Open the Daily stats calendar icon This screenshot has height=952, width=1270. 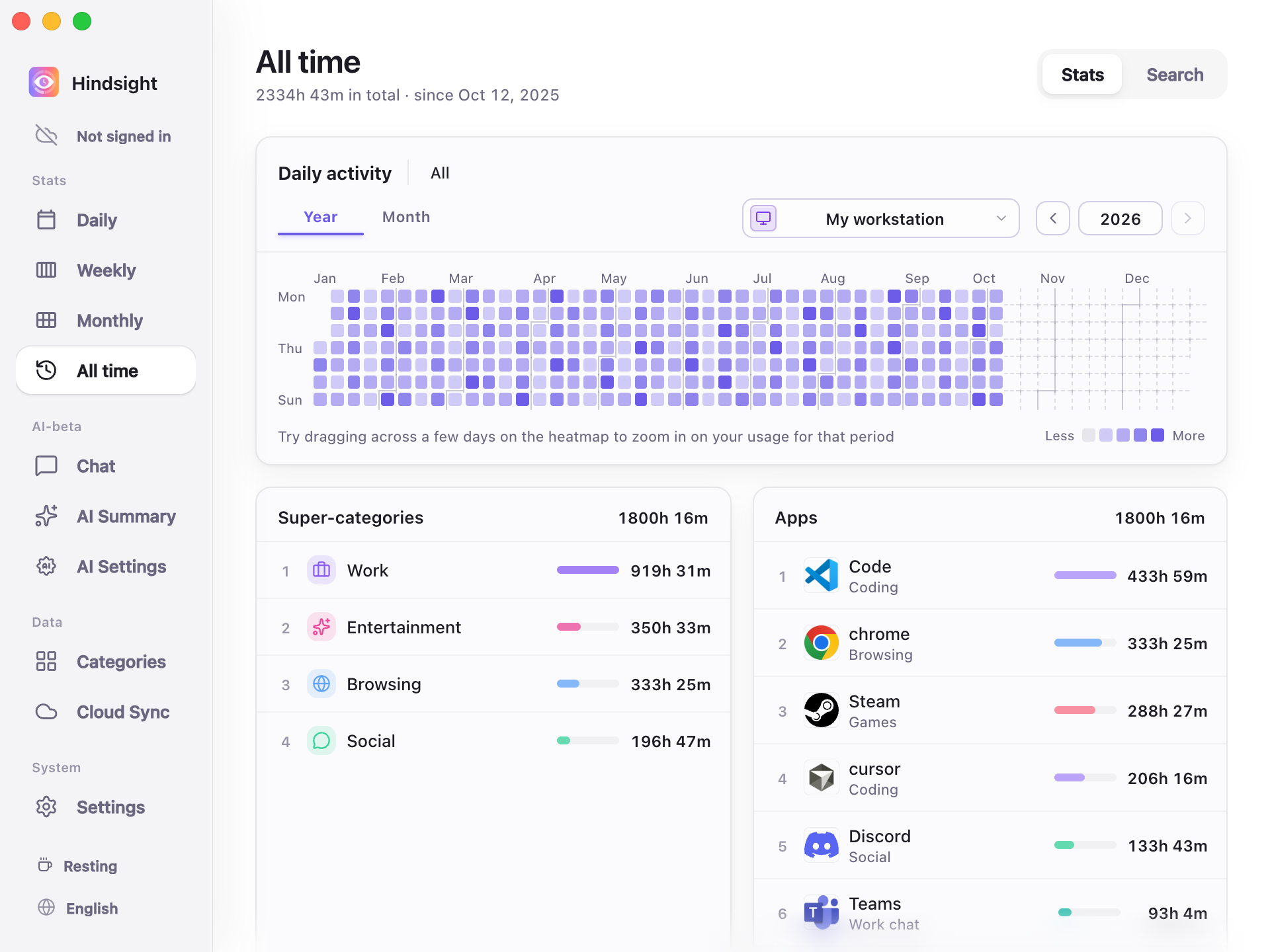[x=46, y=219]
